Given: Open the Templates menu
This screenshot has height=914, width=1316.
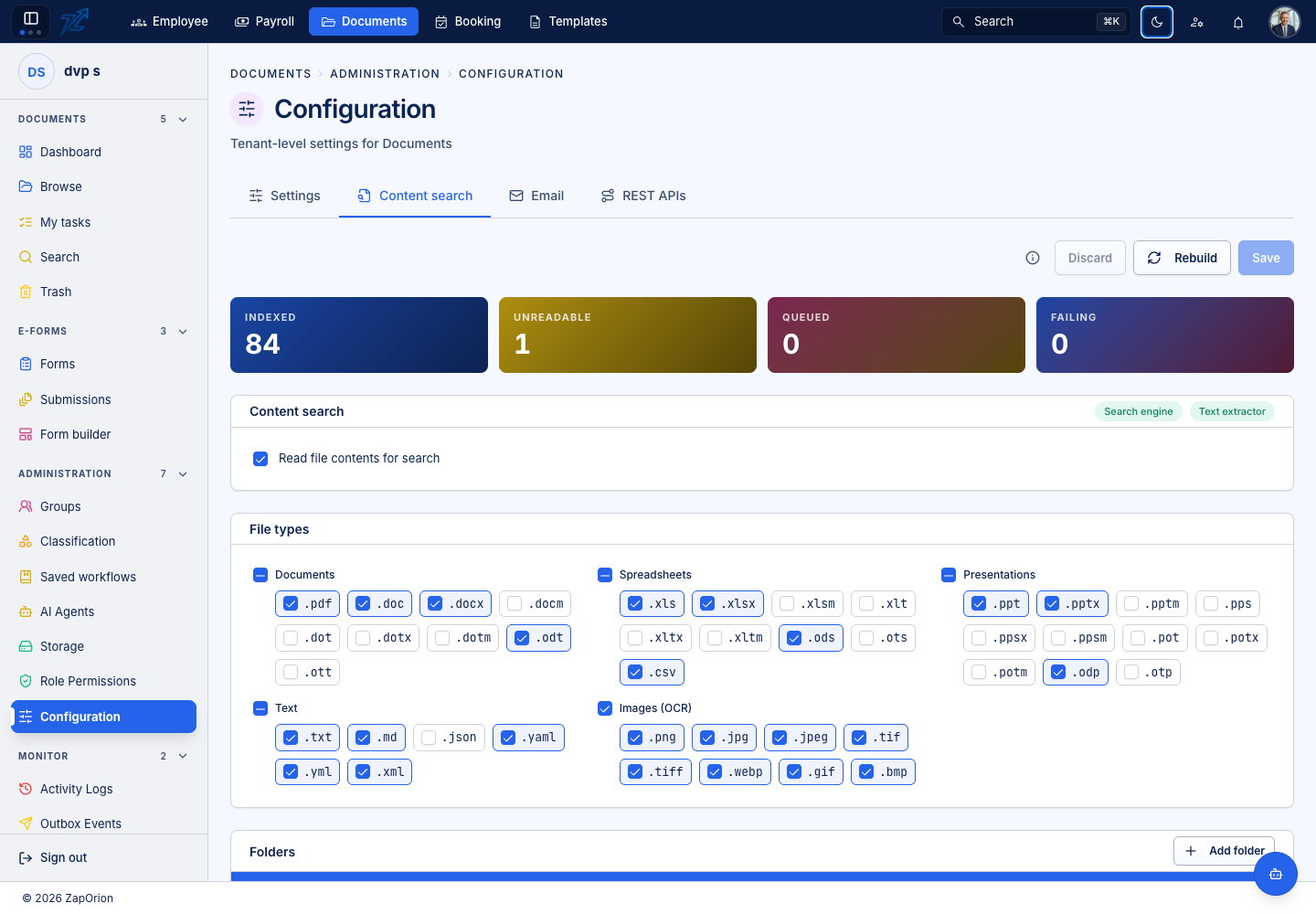Looking at the screenshot, I should point(568,21).
